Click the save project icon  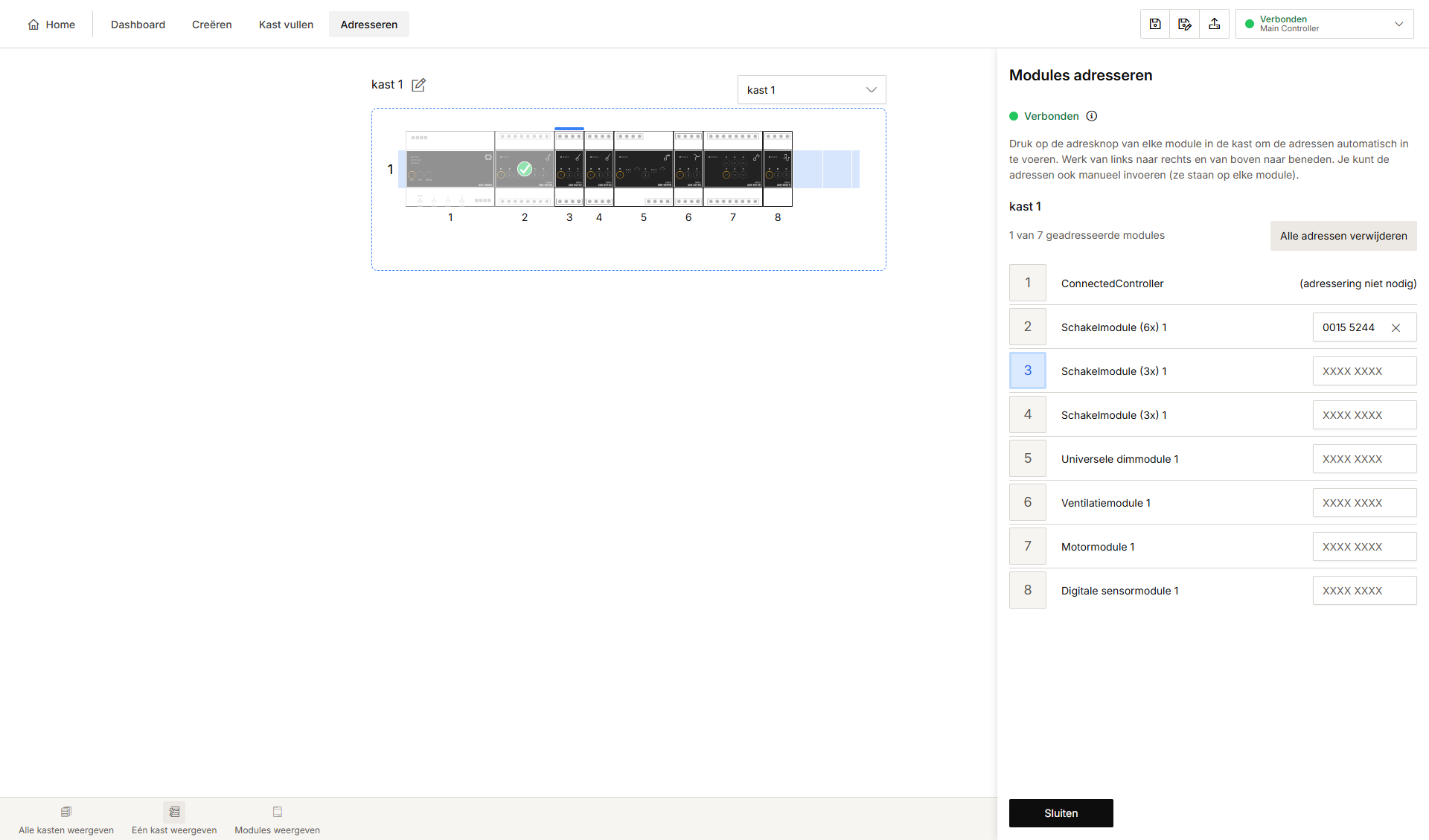1155,25
